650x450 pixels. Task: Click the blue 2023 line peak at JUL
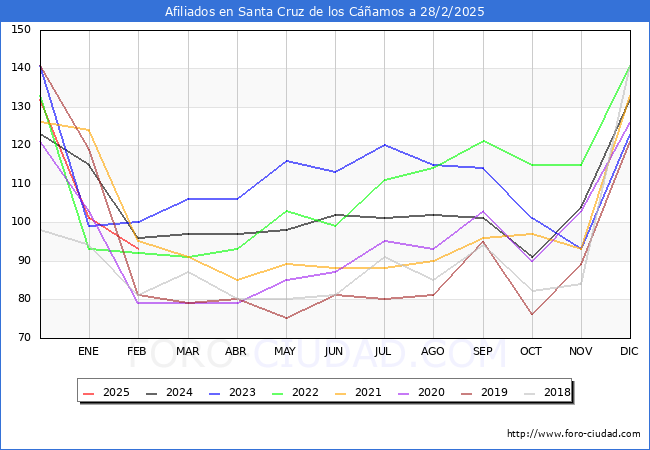coord(385,145)
